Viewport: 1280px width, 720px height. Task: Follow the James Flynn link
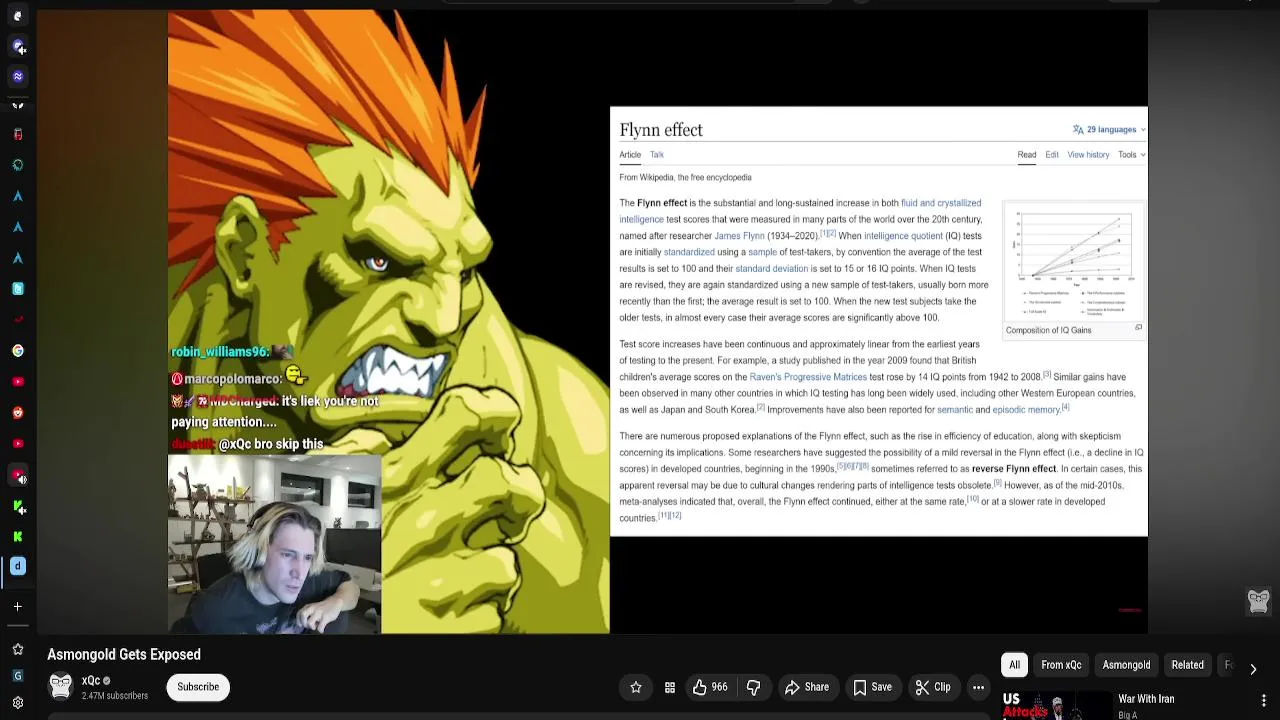[739, 236]
